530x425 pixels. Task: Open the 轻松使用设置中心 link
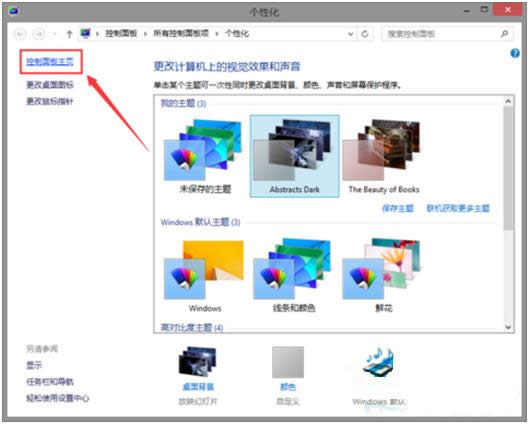[57, 398]
